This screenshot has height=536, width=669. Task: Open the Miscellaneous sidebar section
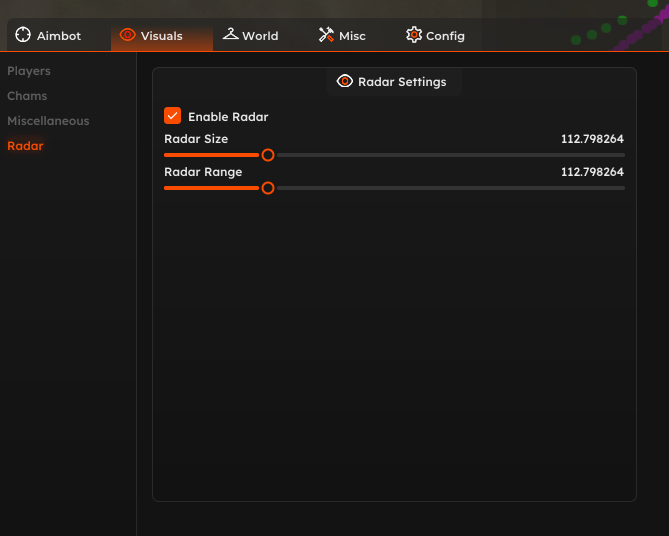(48, 121)
